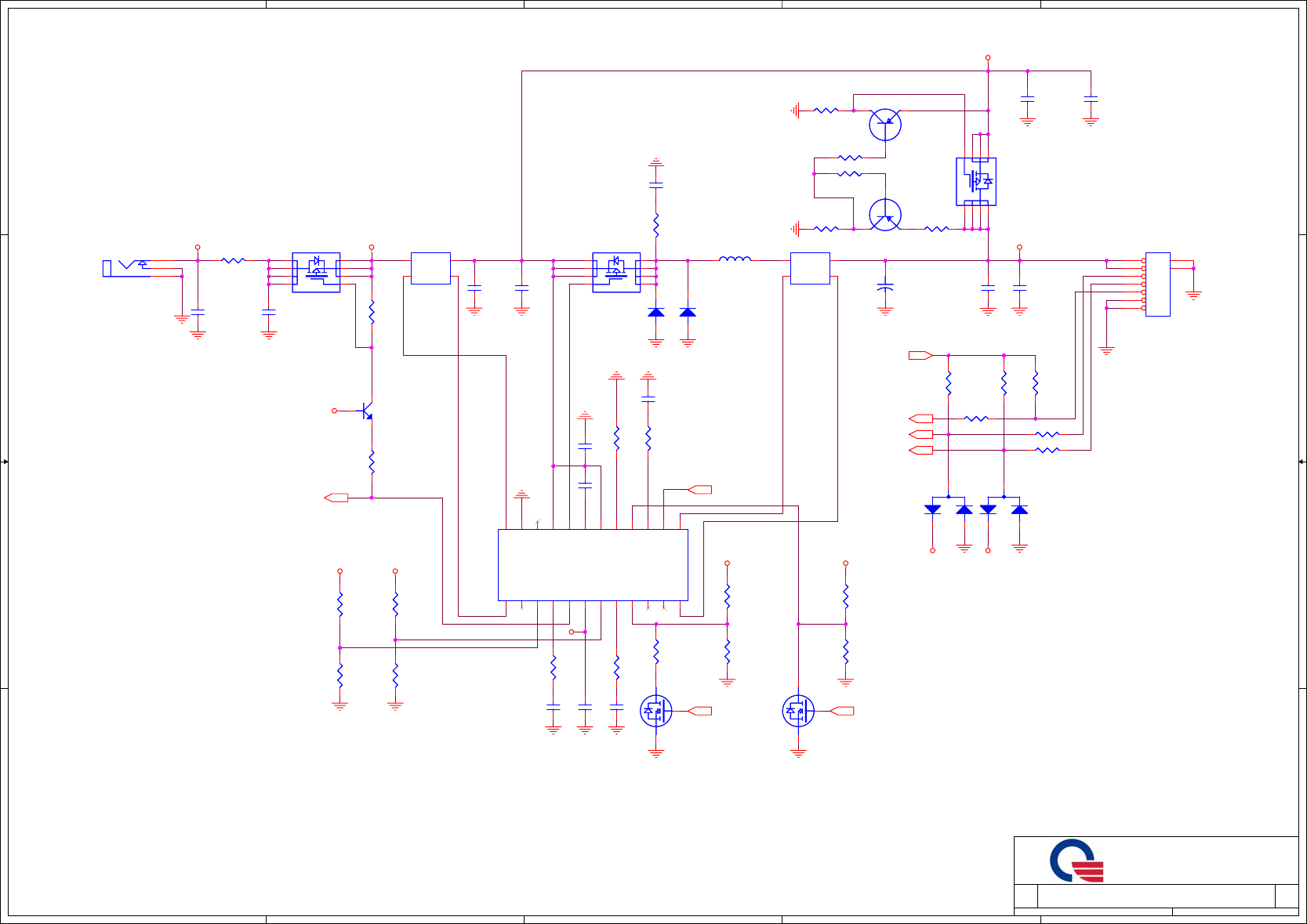
Task: Click the off-page port just above the IC
Action: click(699, 490)
